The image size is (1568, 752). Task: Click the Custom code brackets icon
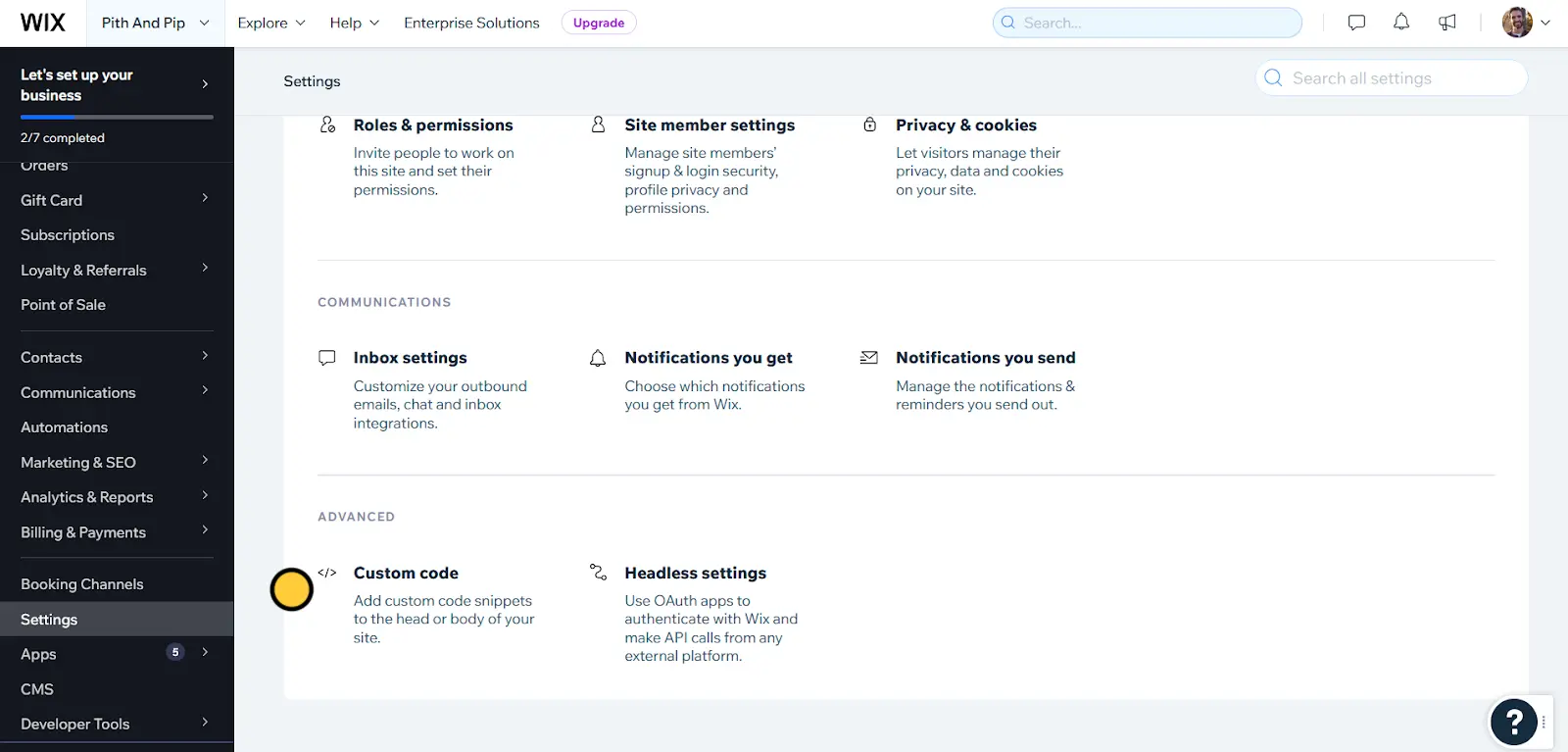coord(327,573)
